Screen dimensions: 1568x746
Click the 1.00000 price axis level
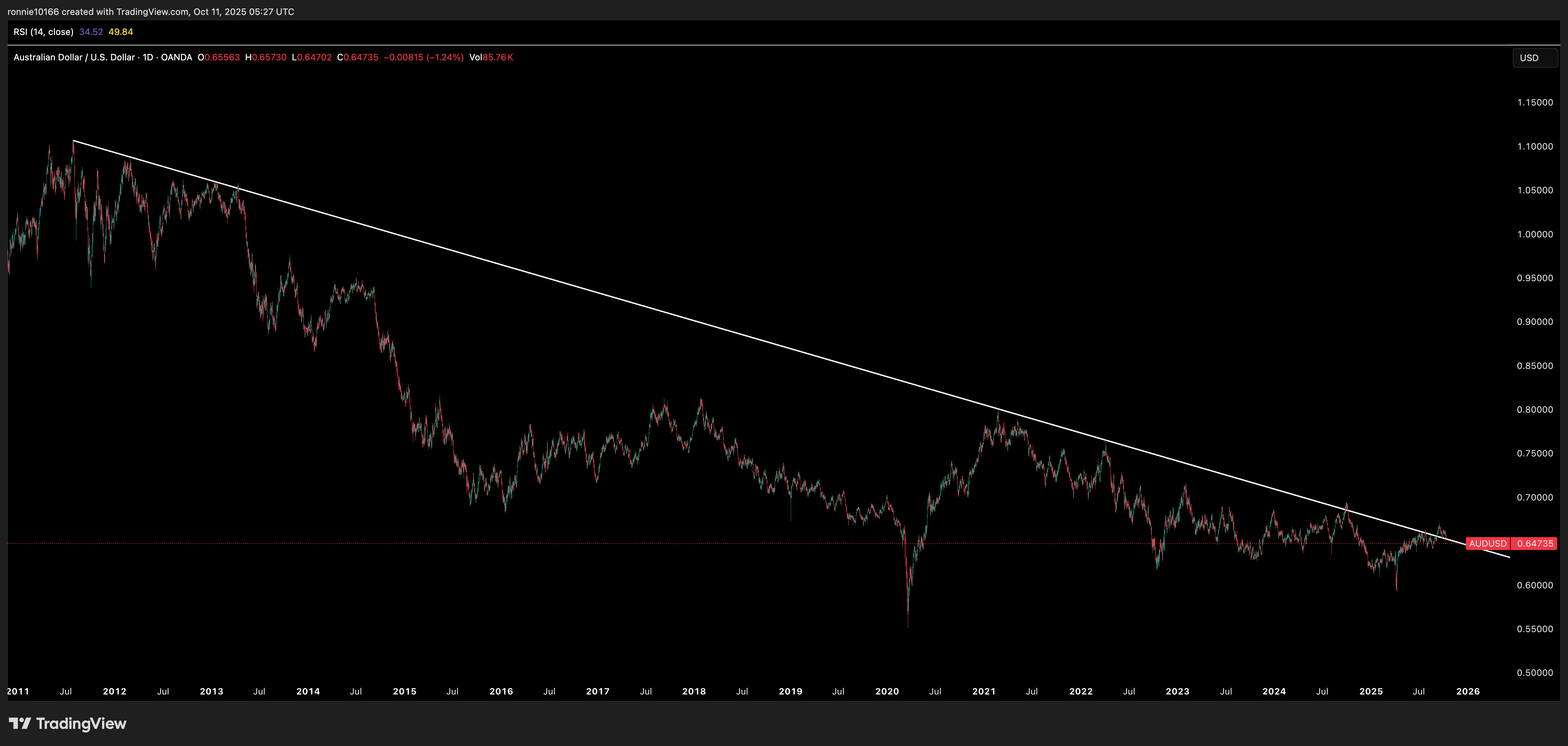pyautogui.click(x=1534, y=234)
